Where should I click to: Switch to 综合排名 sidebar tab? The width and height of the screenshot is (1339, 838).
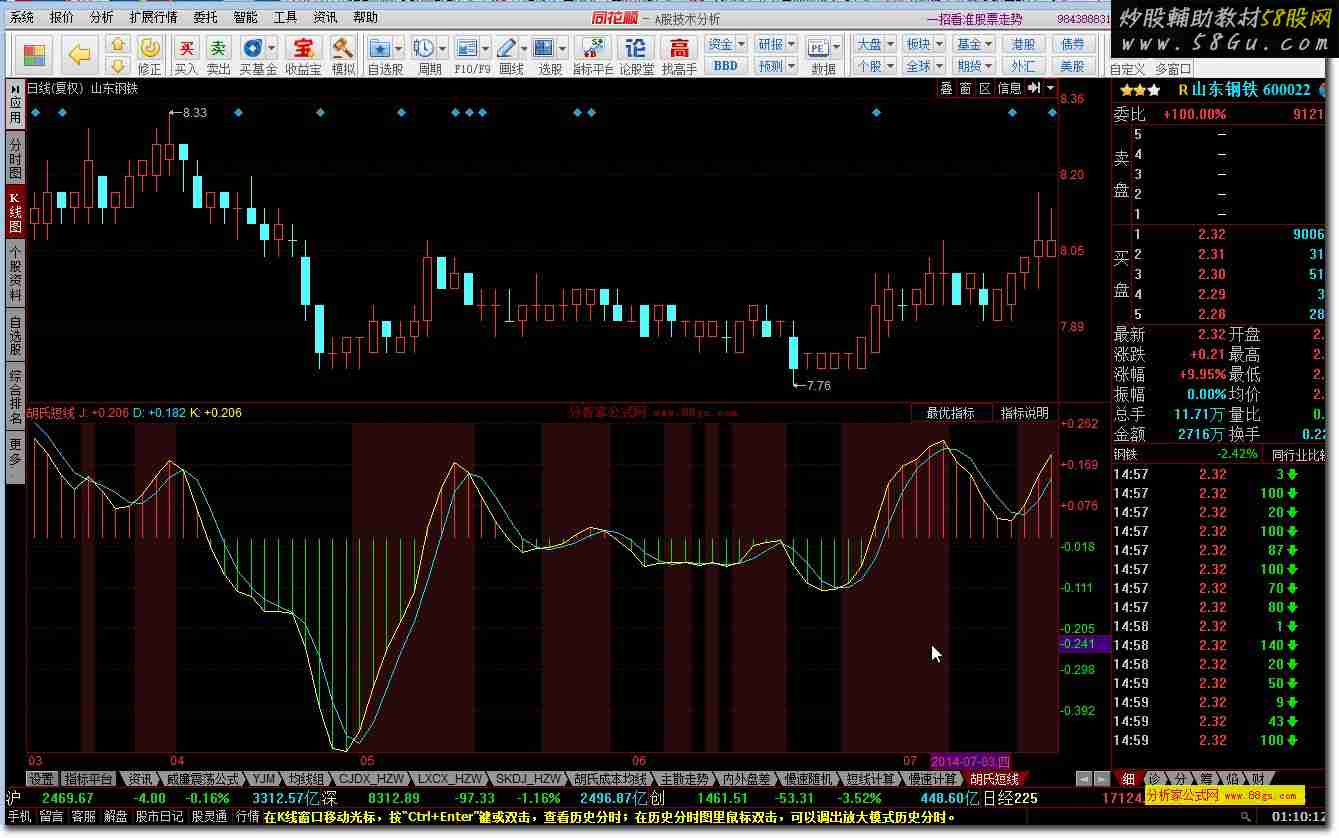15,395
